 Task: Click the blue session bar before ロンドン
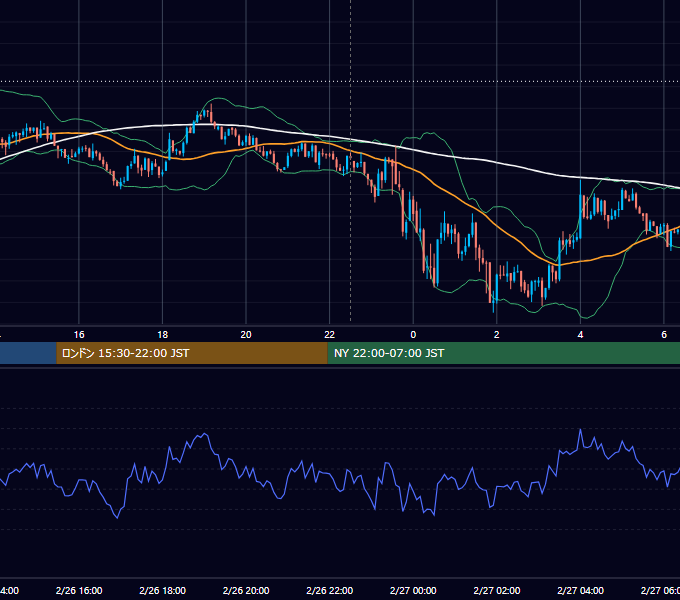(28, 353)
